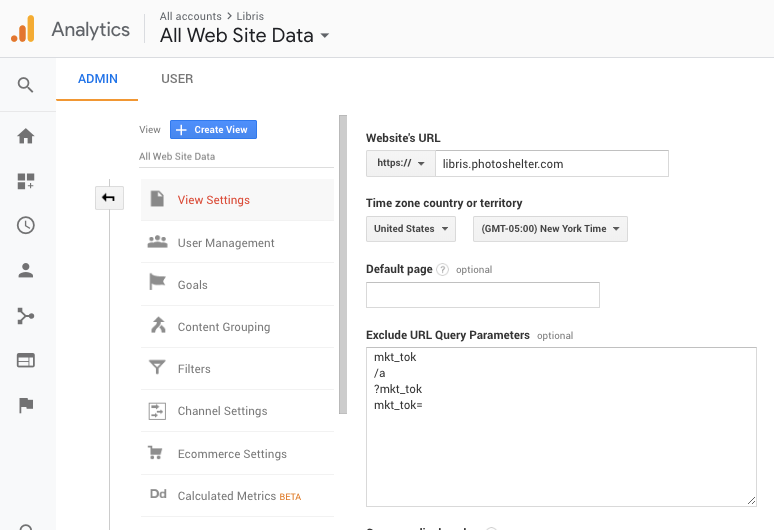Click the Calculated Metrics Dd icon

(158, 494)
